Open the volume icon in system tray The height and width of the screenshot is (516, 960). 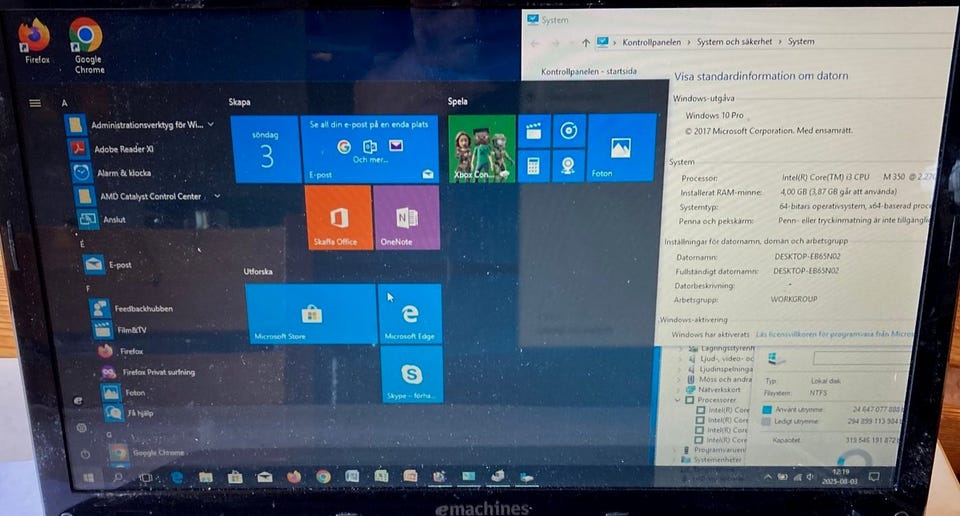click(811, 477)
